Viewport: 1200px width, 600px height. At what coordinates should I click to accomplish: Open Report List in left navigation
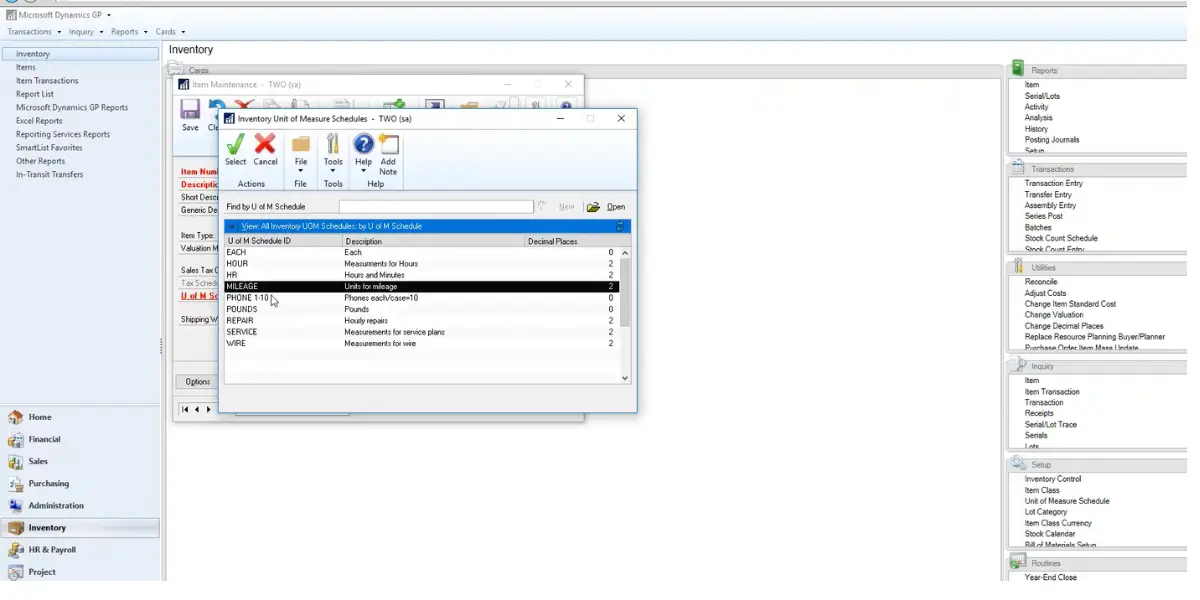click(35, 94)
